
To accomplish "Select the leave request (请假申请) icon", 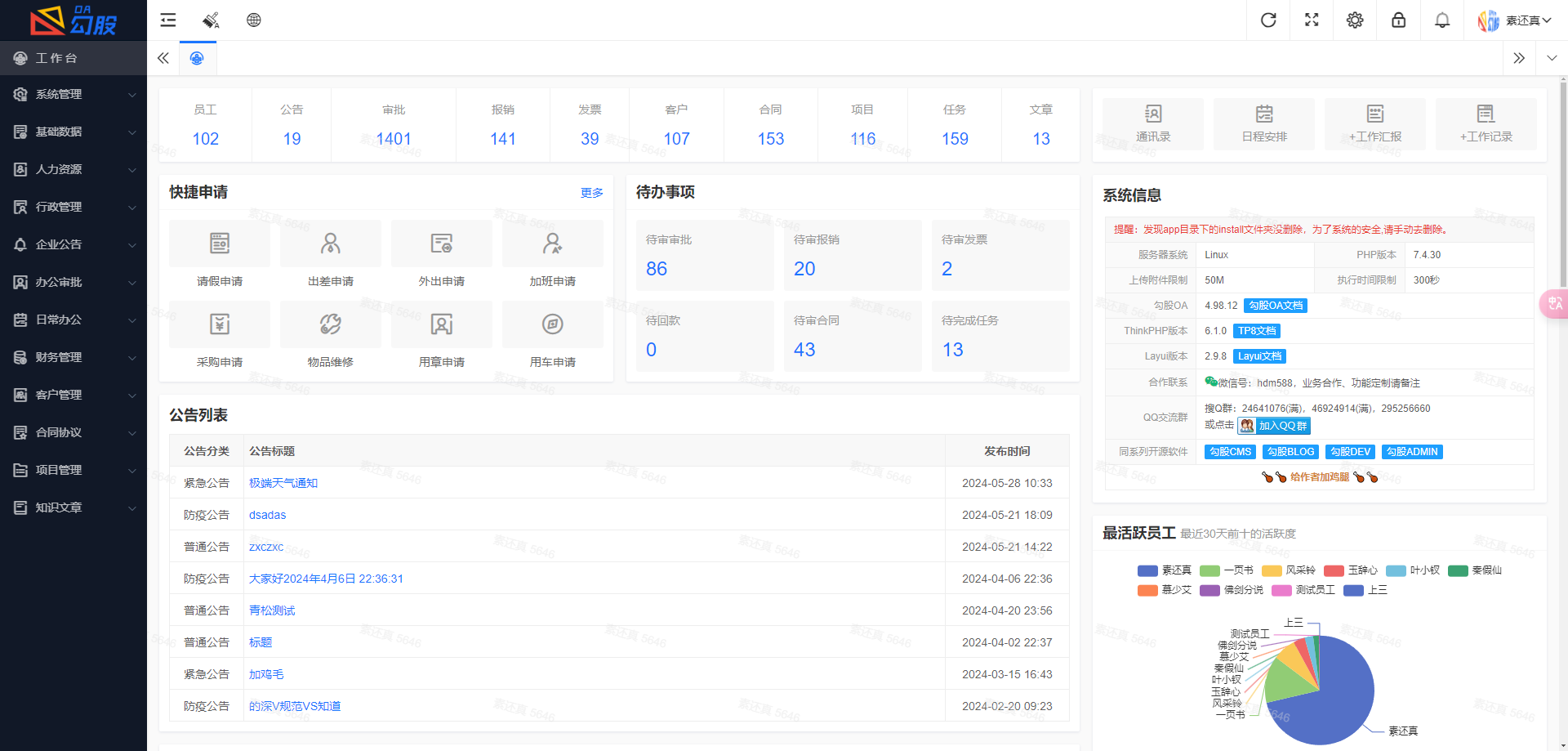I will [x=219, y=243].
